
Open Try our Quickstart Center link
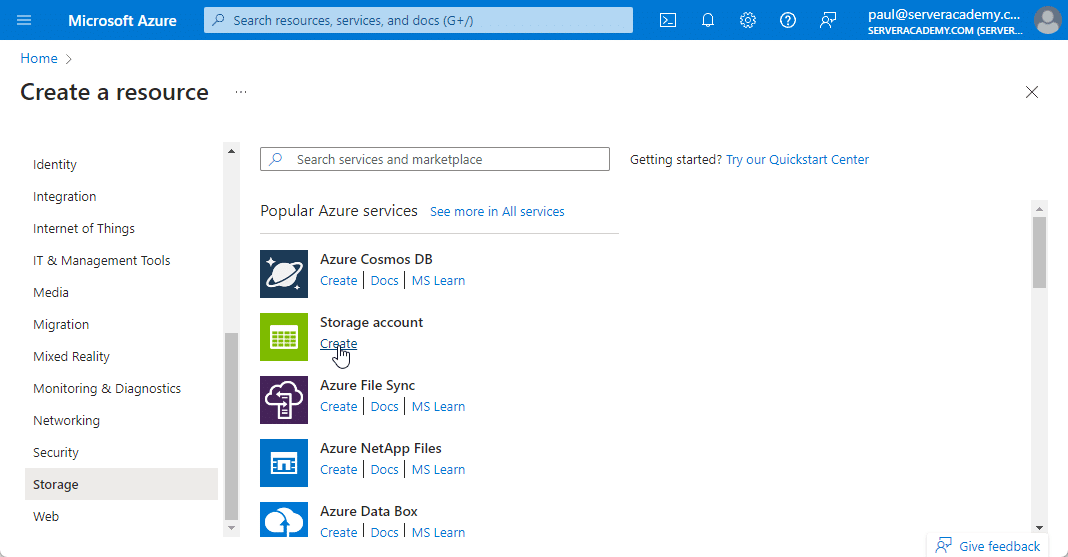(x=797, y=160)
